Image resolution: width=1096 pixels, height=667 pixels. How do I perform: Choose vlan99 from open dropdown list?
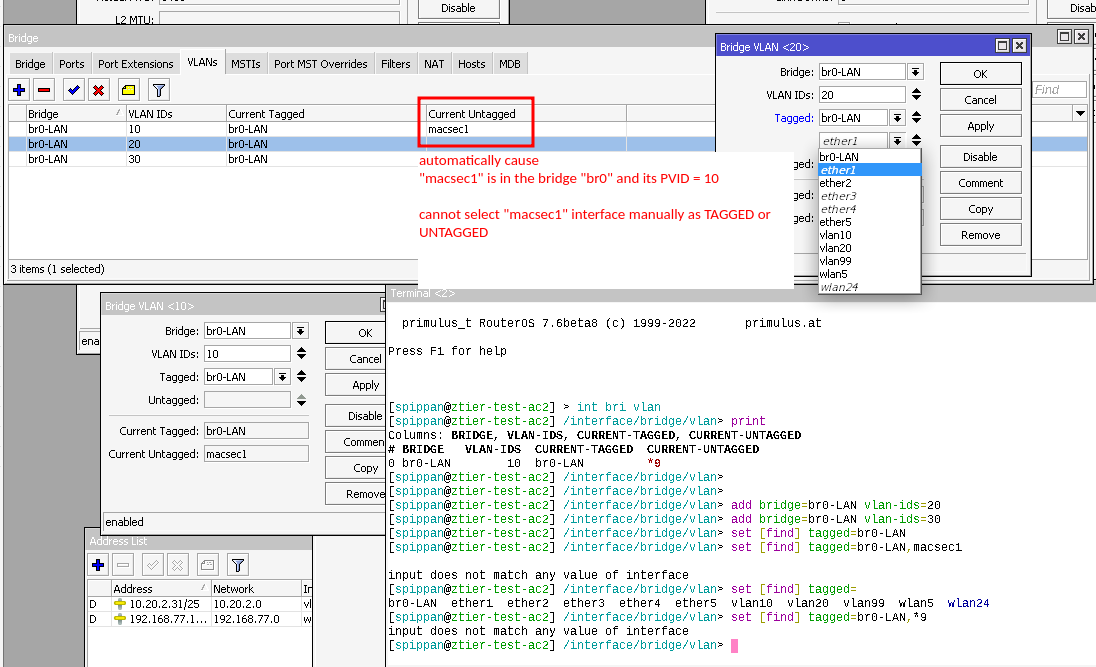pos(870,261)
